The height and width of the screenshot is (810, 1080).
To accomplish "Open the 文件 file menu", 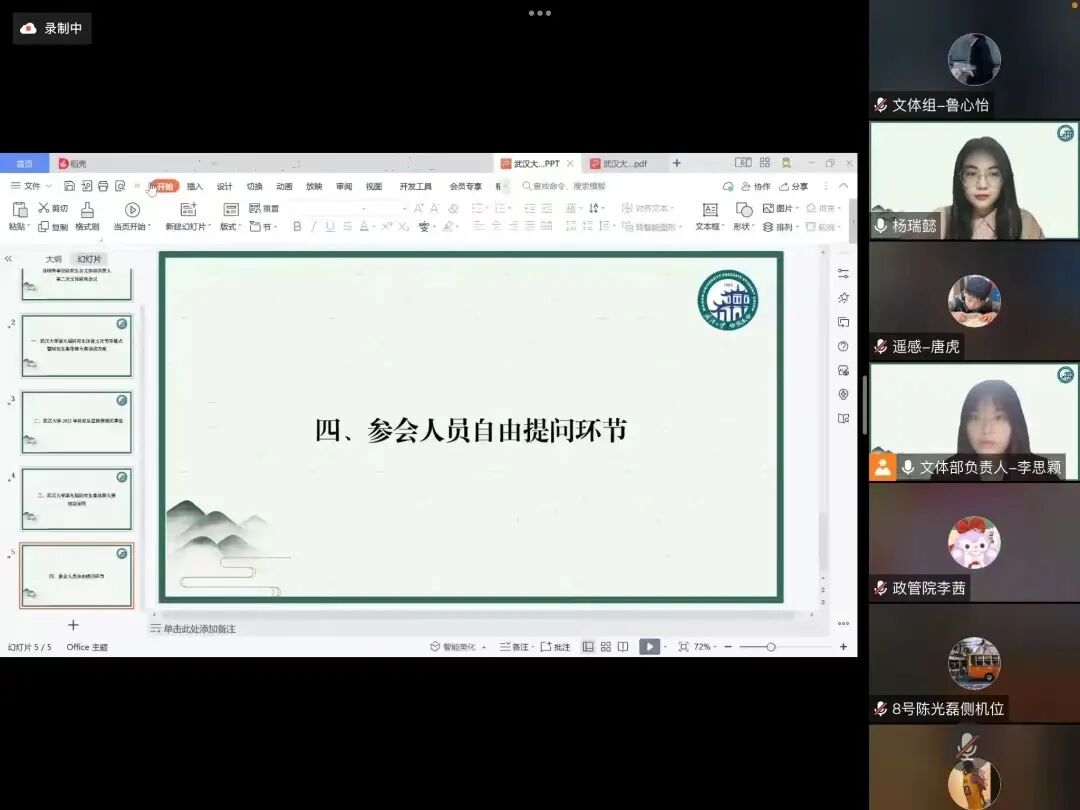I will pyautogui.click(x=32, y=186).
